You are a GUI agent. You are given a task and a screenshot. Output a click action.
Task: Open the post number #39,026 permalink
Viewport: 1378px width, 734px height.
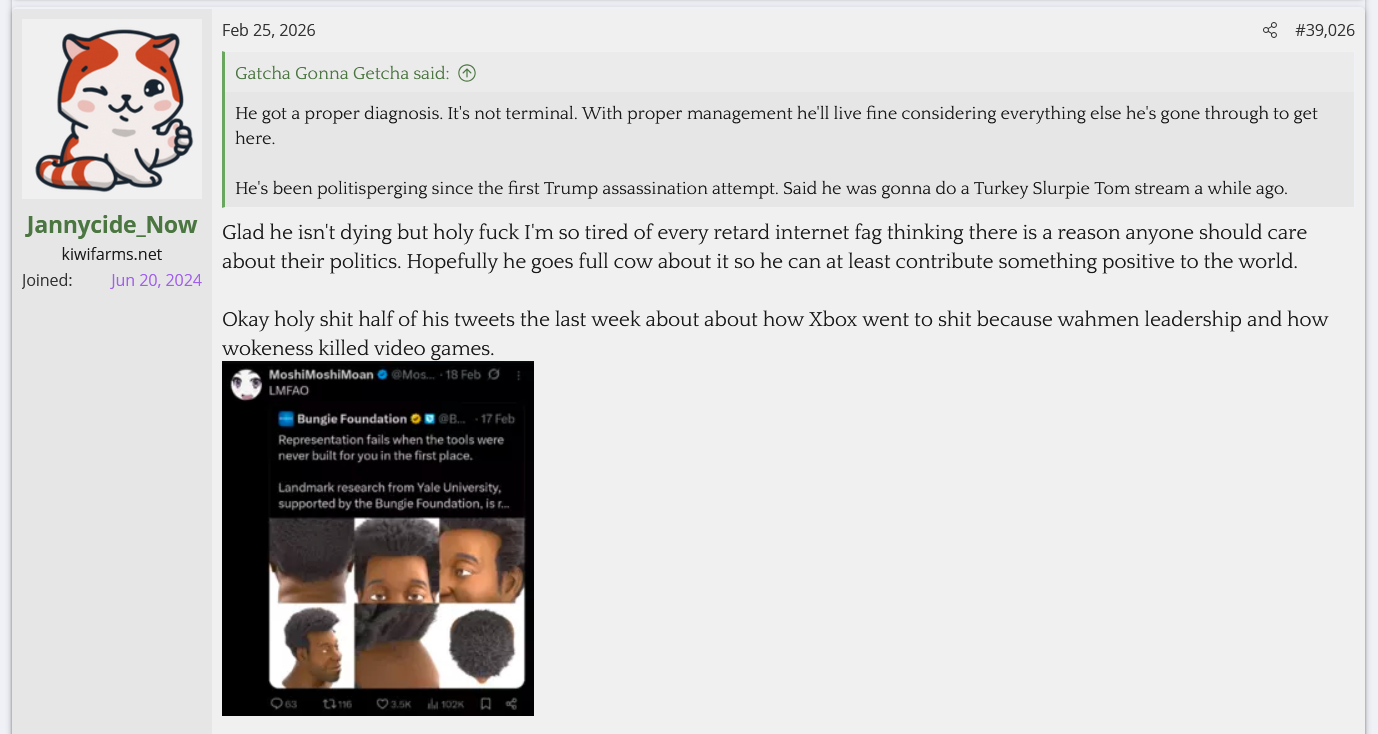pos(1324,30)
